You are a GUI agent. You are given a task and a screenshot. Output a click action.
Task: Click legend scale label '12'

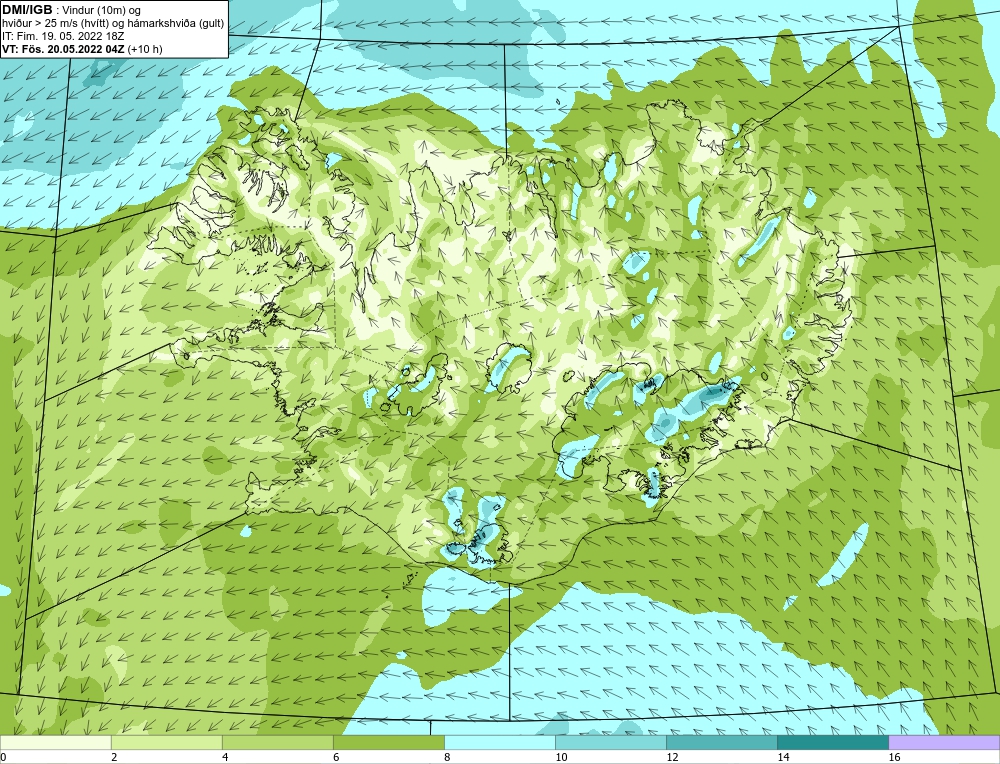672,757
